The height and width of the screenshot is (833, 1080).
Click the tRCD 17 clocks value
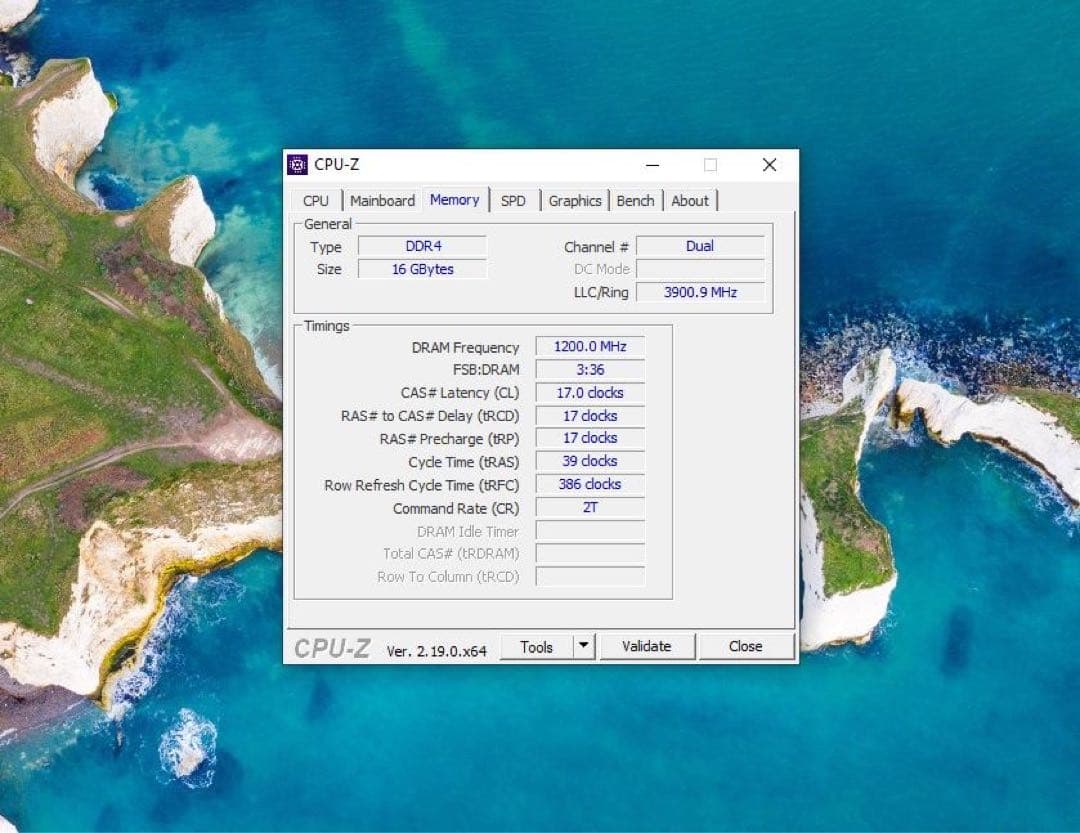[590, 415]
